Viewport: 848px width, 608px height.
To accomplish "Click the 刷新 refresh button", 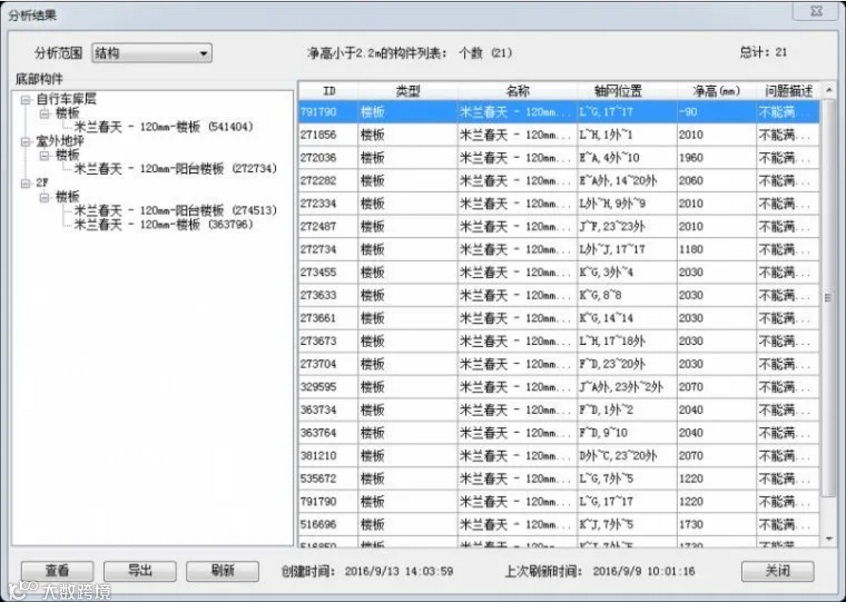I will 222,571.
